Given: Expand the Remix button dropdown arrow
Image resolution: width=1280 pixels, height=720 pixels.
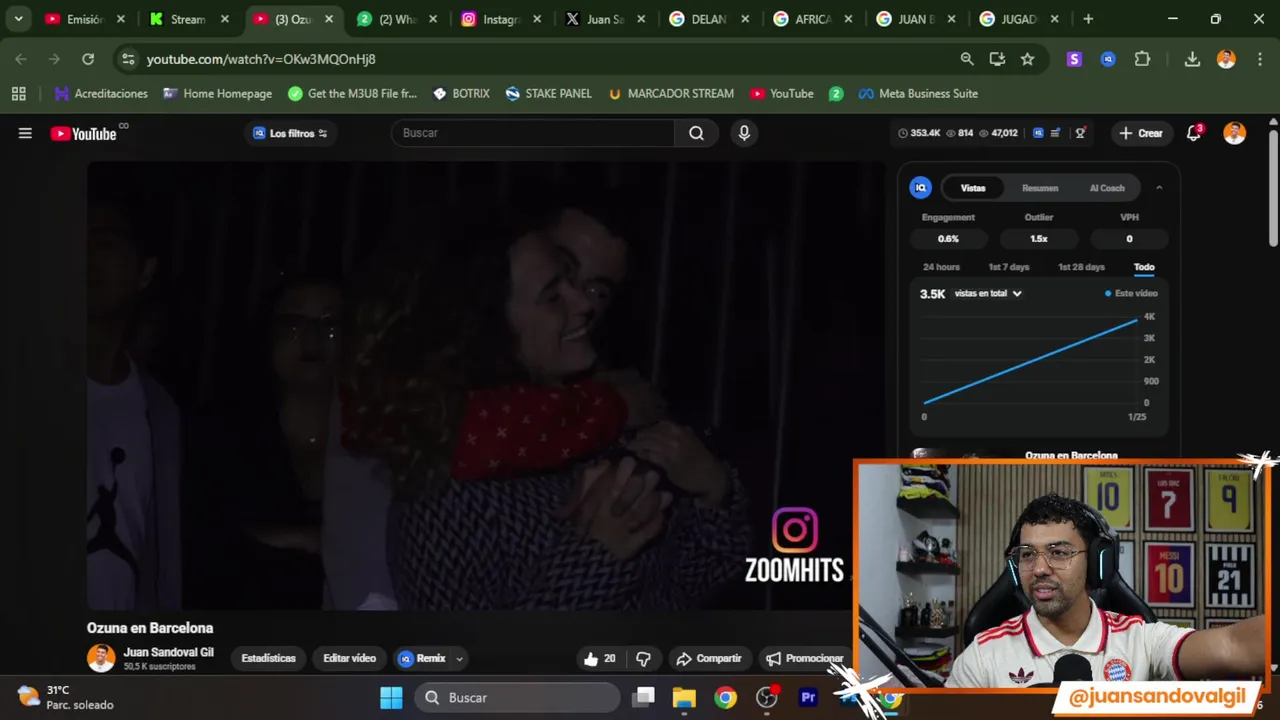Looking at the screenshot, I should (x=459, y=658).
